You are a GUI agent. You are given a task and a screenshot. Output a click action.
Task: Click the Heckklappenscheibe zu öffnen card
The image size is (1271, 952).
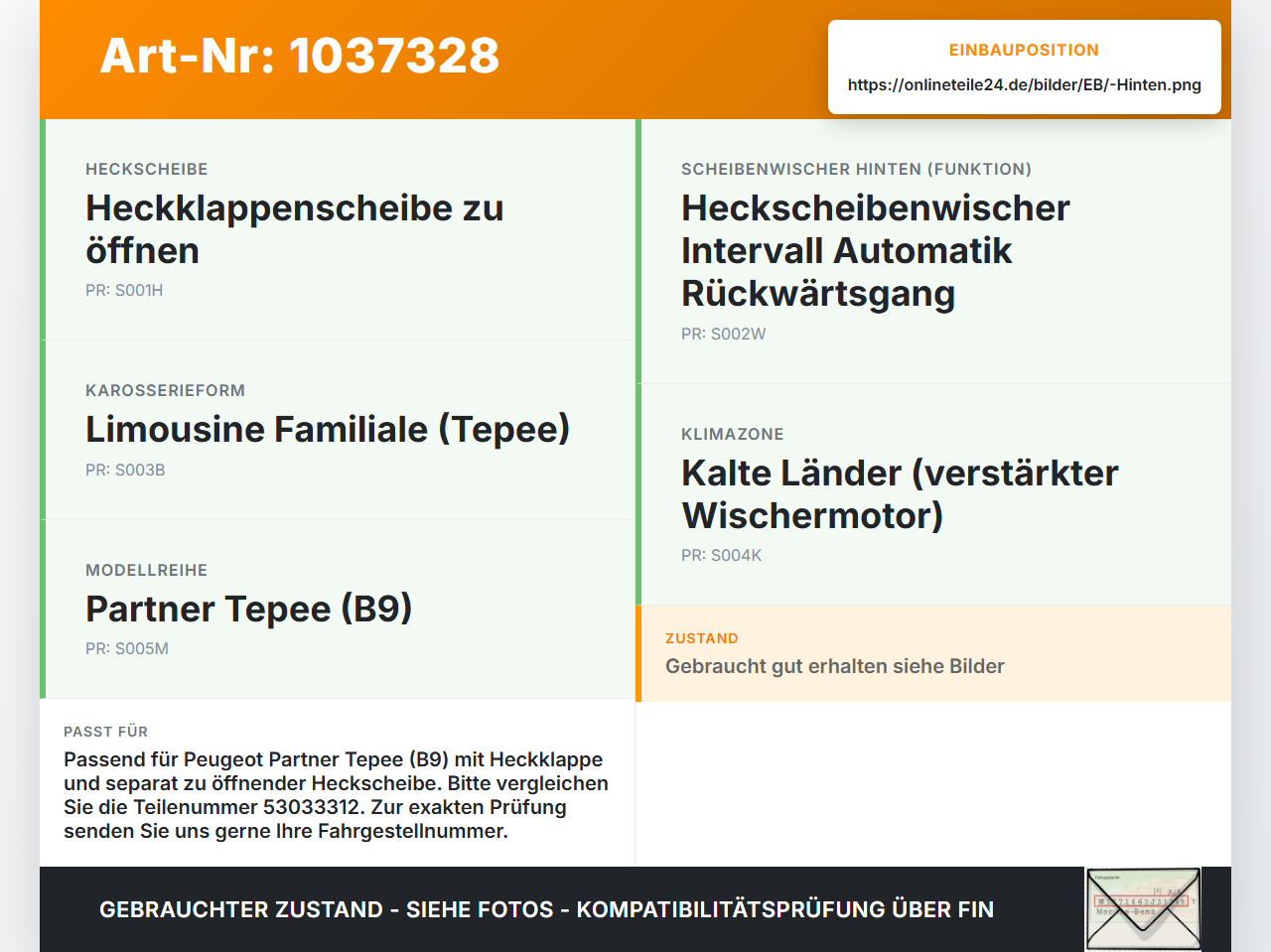(x=338, y=229)
